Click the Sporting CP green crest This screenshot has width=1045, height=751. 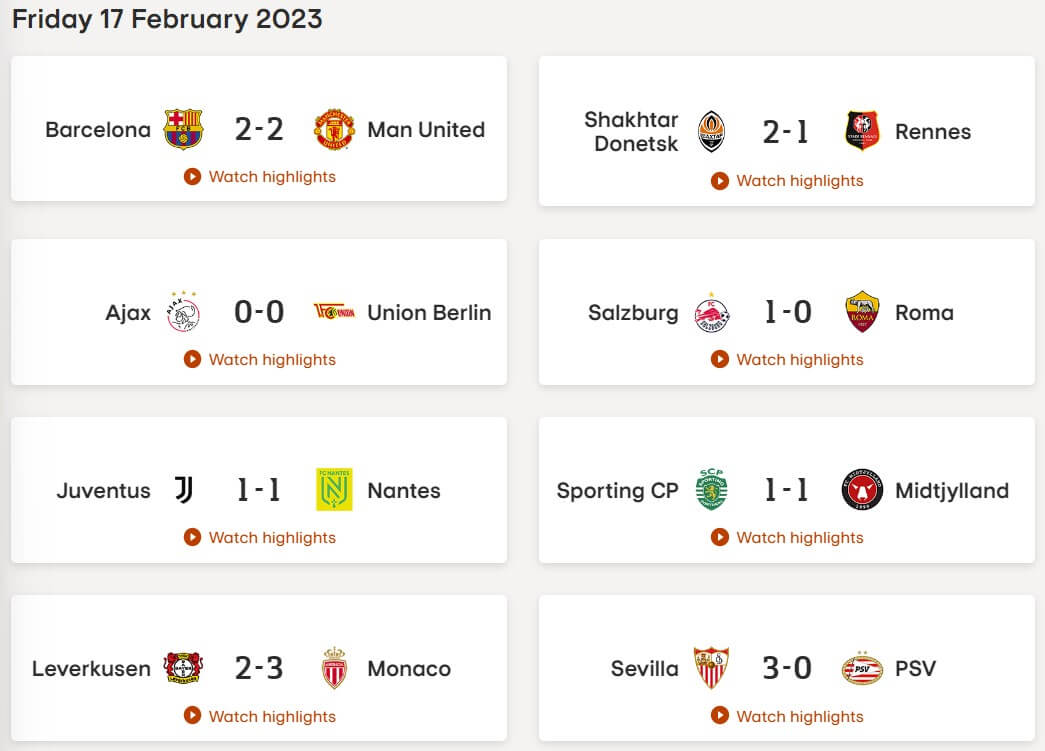point(711,490)
